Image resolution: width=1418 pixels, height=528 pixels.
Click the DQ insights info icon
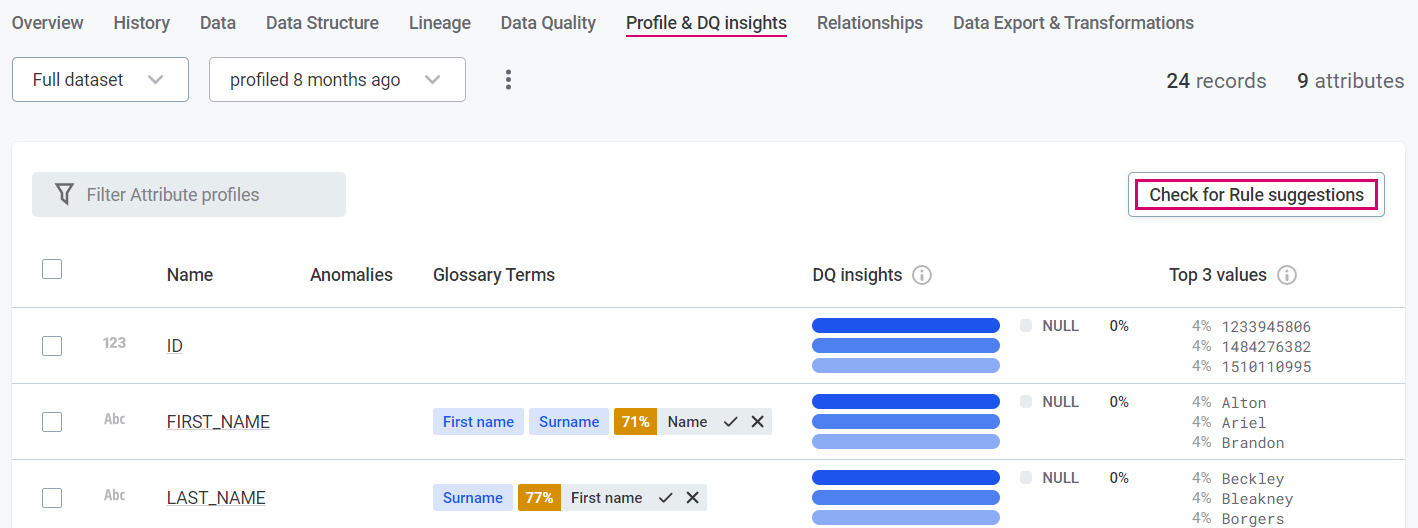[922, 275]
